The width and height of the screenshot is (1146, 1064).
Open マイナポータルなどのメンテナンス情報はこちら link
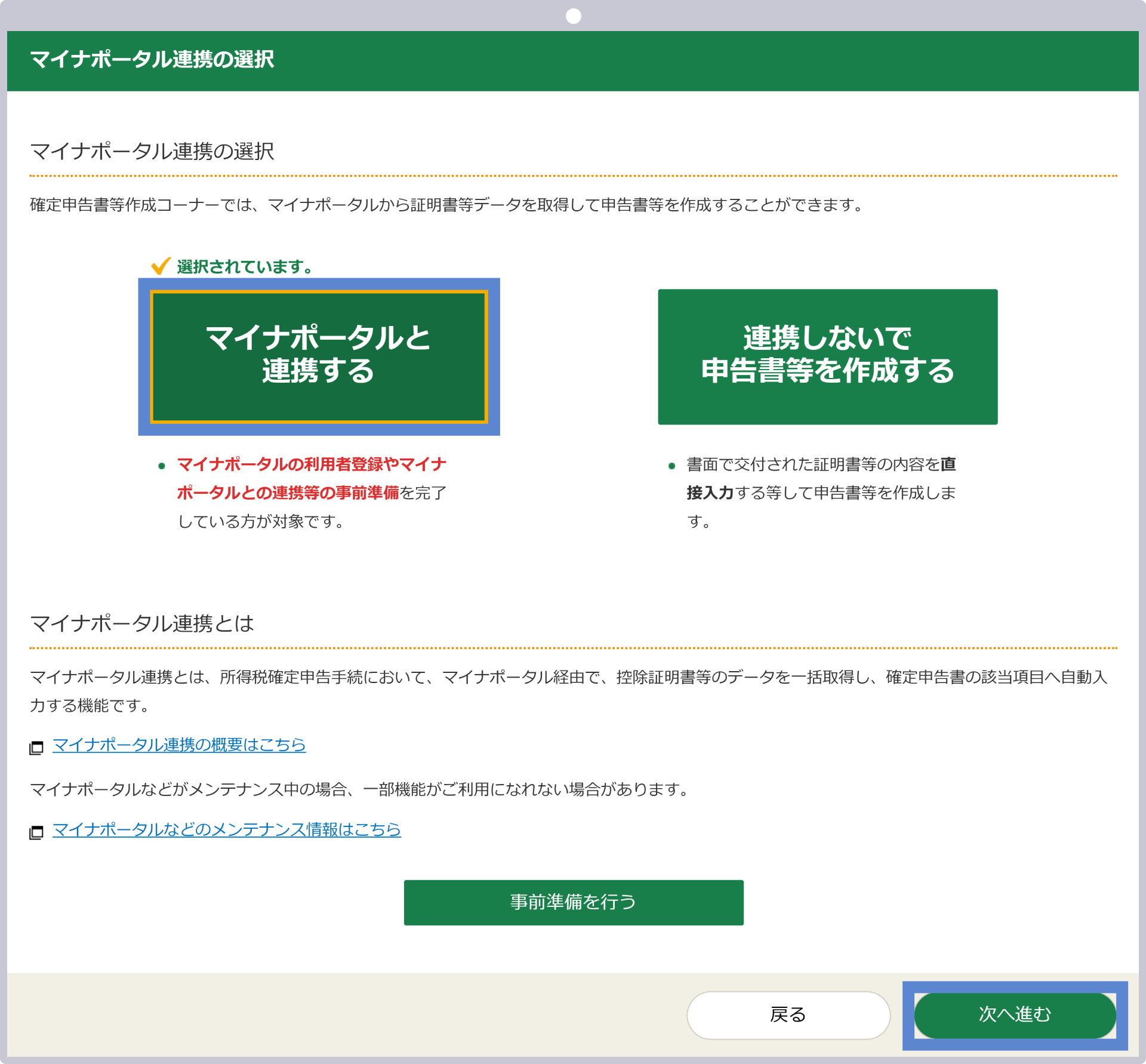tap(227, 829)
